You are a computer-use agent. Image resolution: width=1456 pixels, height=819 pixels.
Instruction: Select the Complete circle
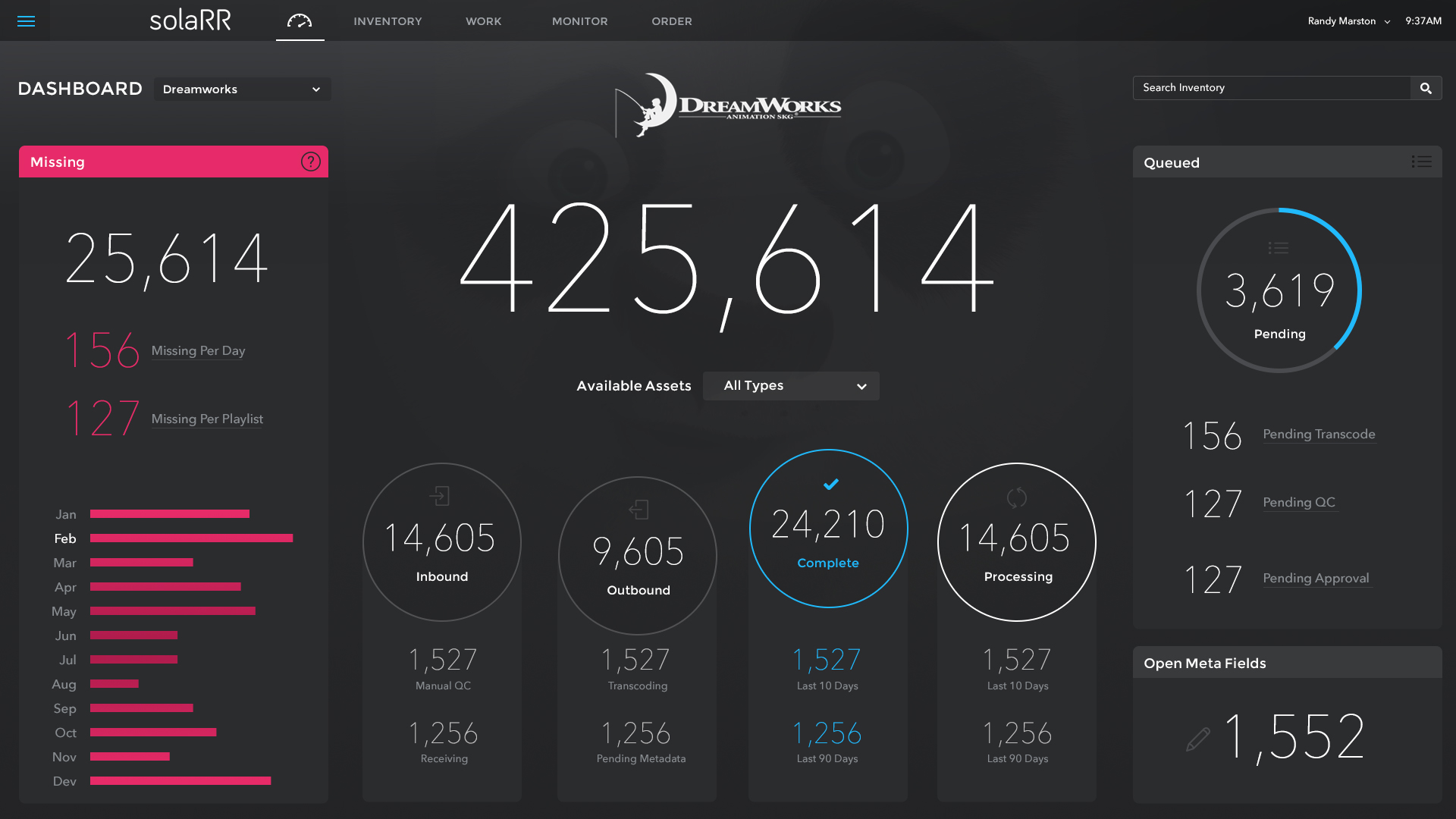tap(829, 529)
